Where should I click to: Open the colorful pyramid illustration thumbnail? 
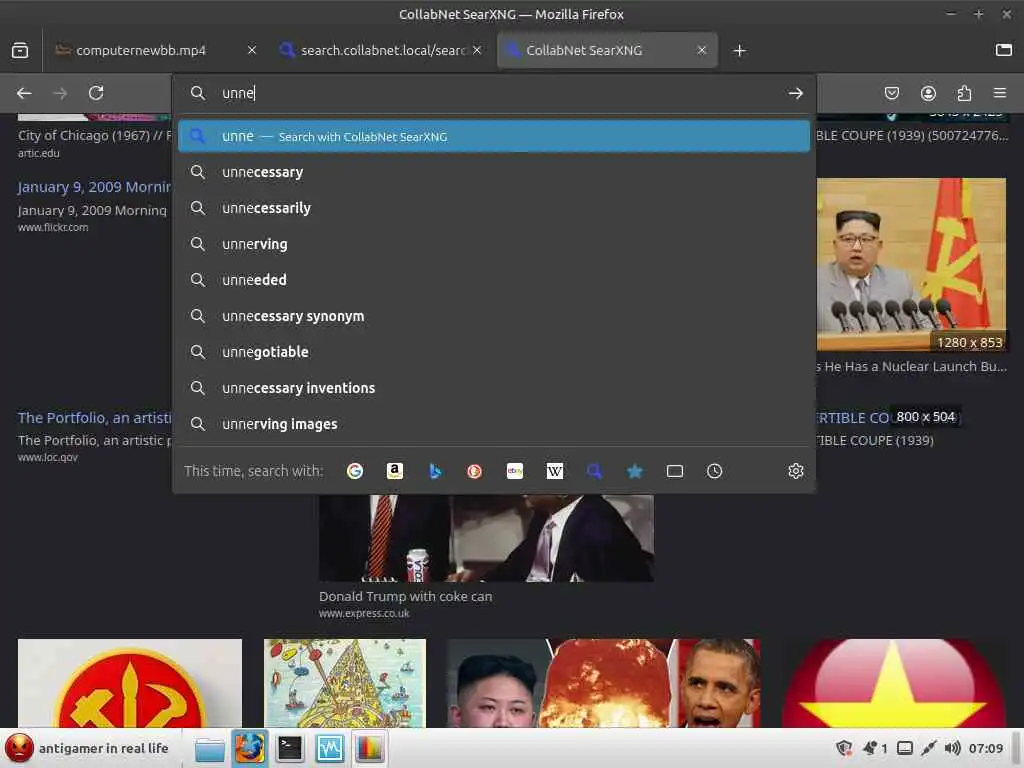pos(345,683)
